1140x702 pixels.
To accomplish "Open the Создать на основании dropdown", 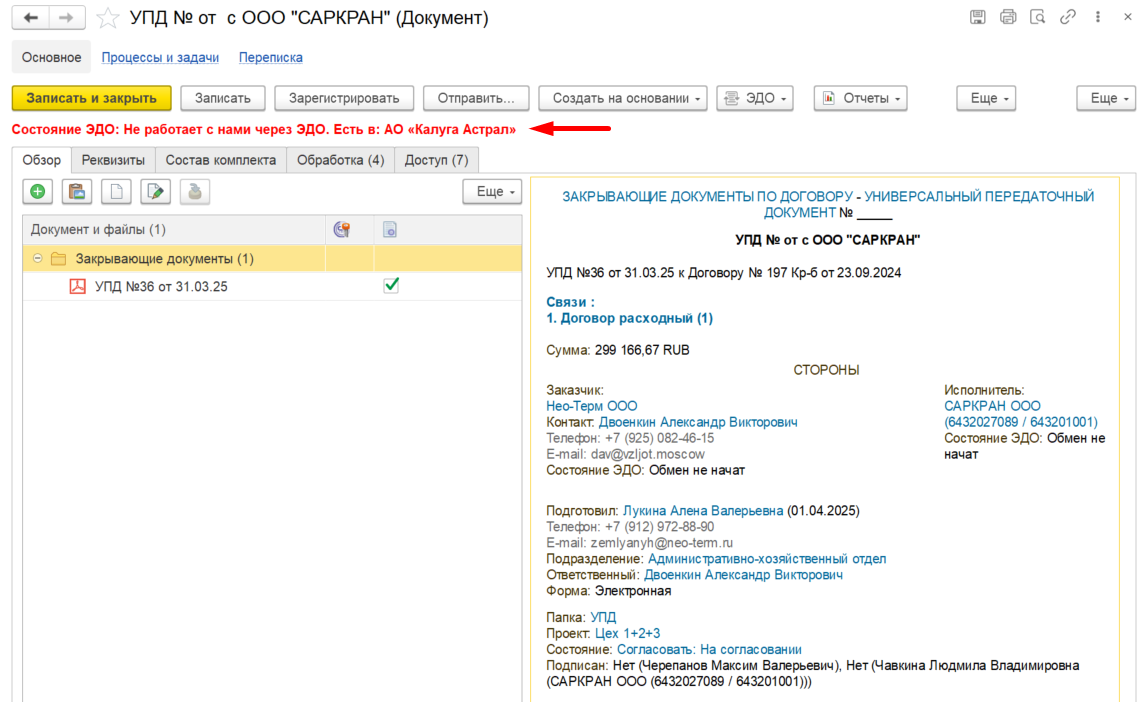I will click(x=622, y=98).
